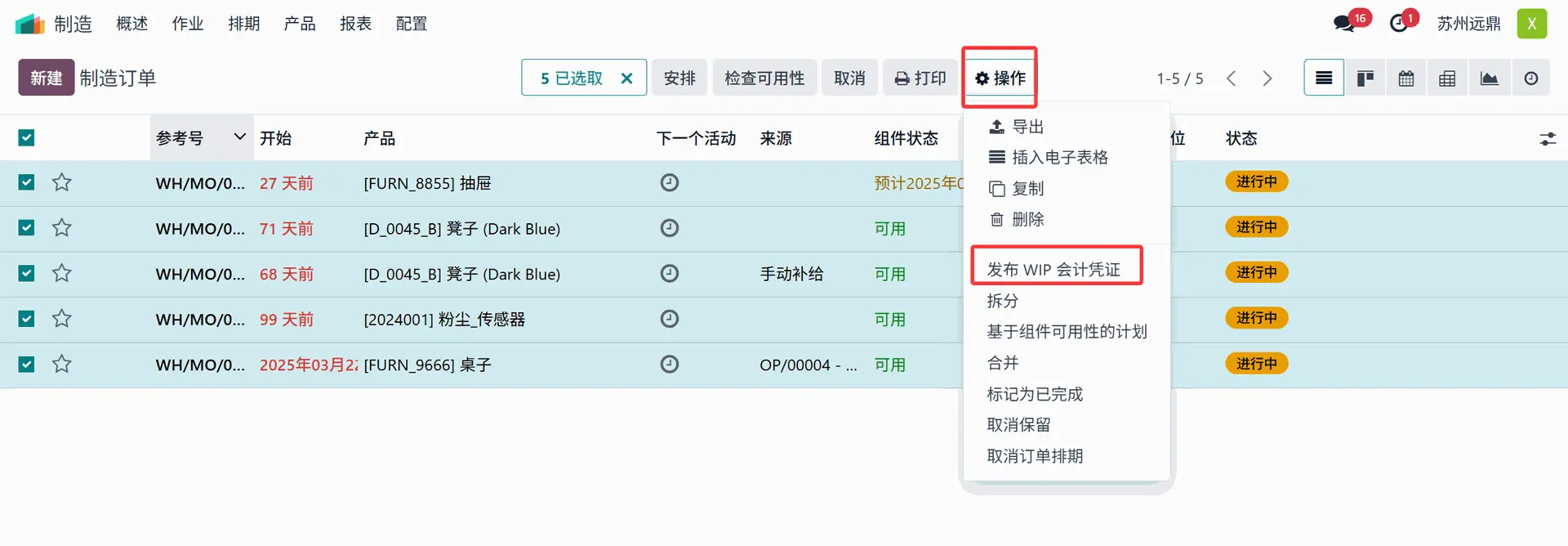Open optional columns settings toggle
Image resolution: width=1568 pixels, height=546 pixels.
pos(1547,139)
